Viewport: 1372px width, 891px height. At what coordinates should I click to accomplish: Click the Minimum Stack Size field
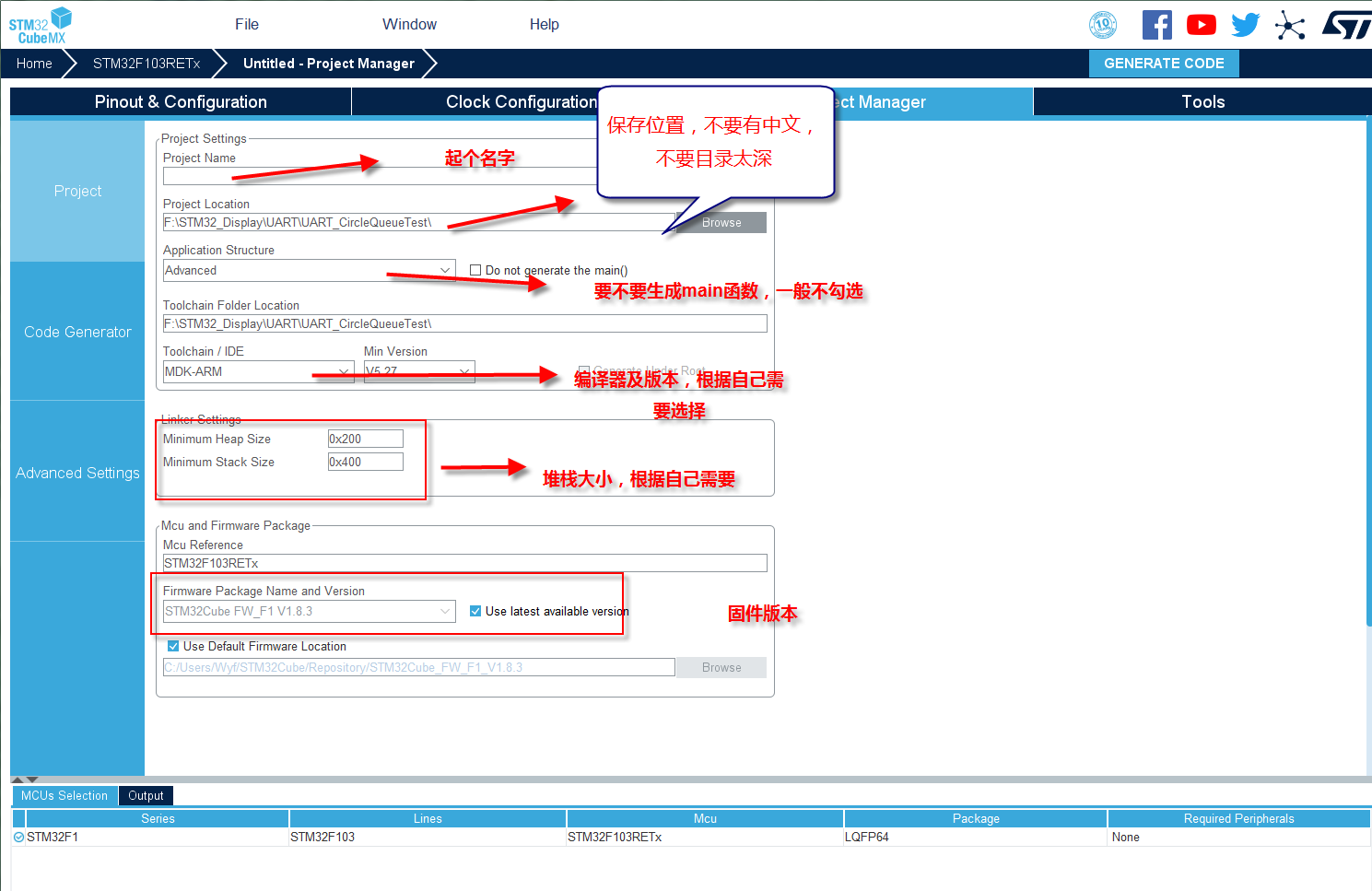366,462
